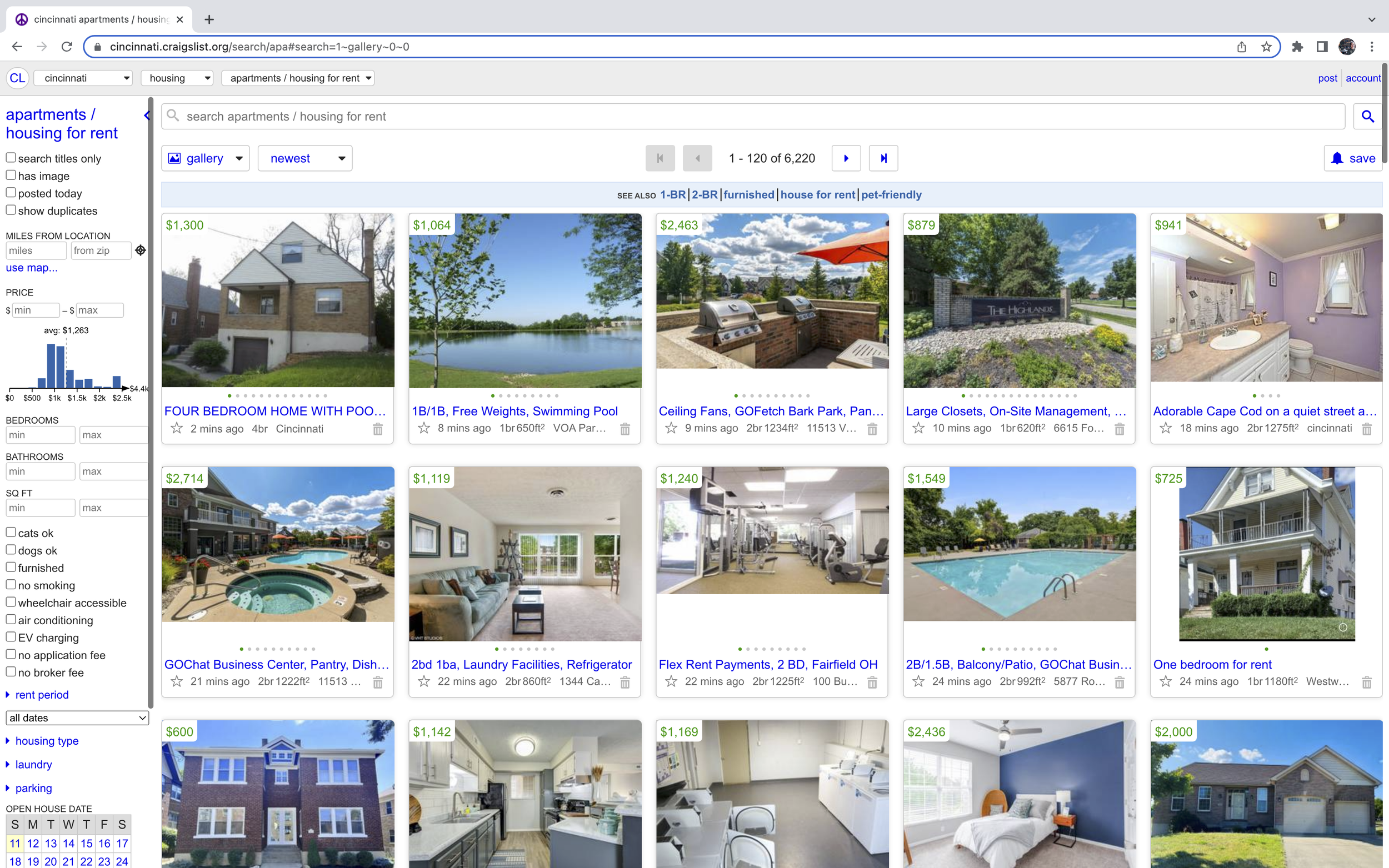
Task: Favorite the One bedroom for rent listing
Action: click(x=1165, y=681)
